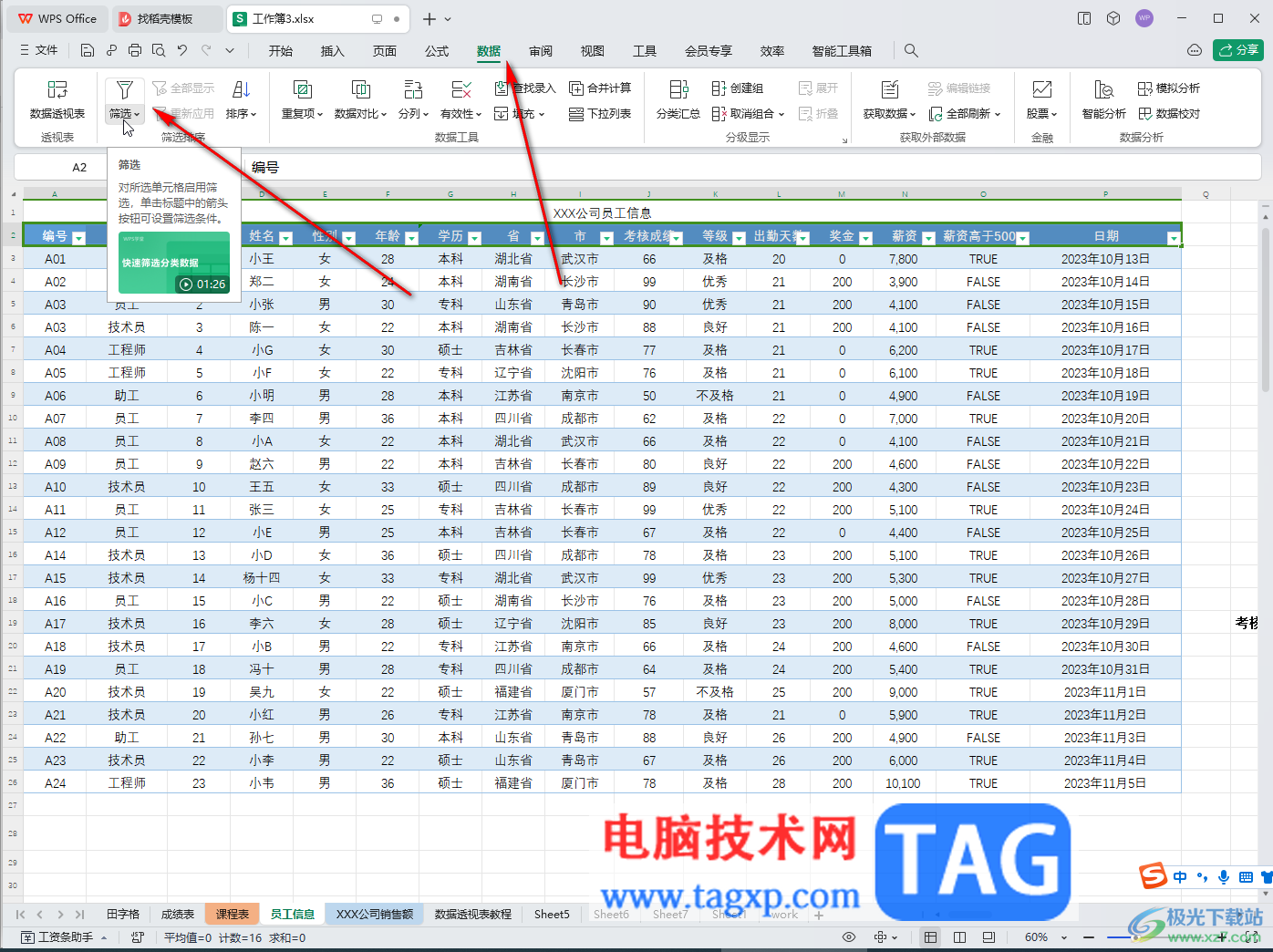Open Smart Analysis (智能分析)
The width and height of the screenshot is (1273, 952).
tap(1103, 99)
